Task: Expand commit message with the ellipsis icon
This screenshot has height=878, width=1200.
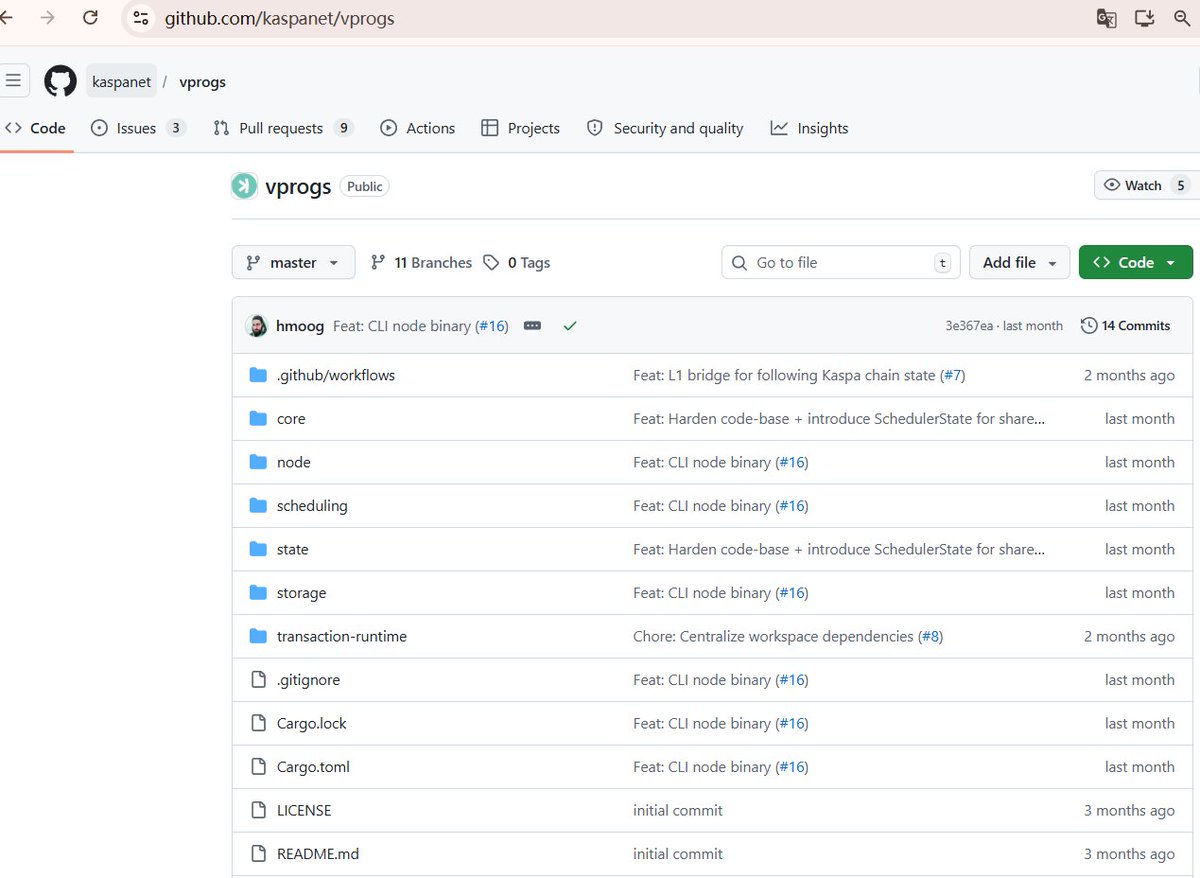Action: [x=532, y=326]
